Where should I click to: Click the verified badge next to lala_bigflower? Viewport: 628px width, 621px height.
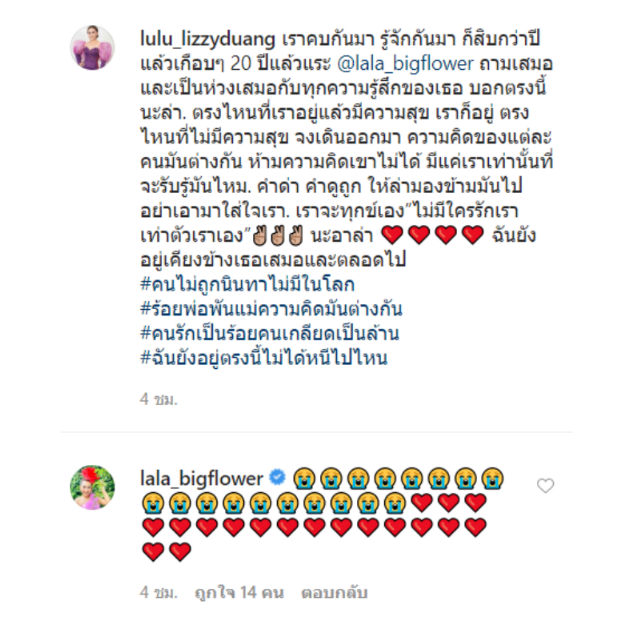tap(277, 477)
